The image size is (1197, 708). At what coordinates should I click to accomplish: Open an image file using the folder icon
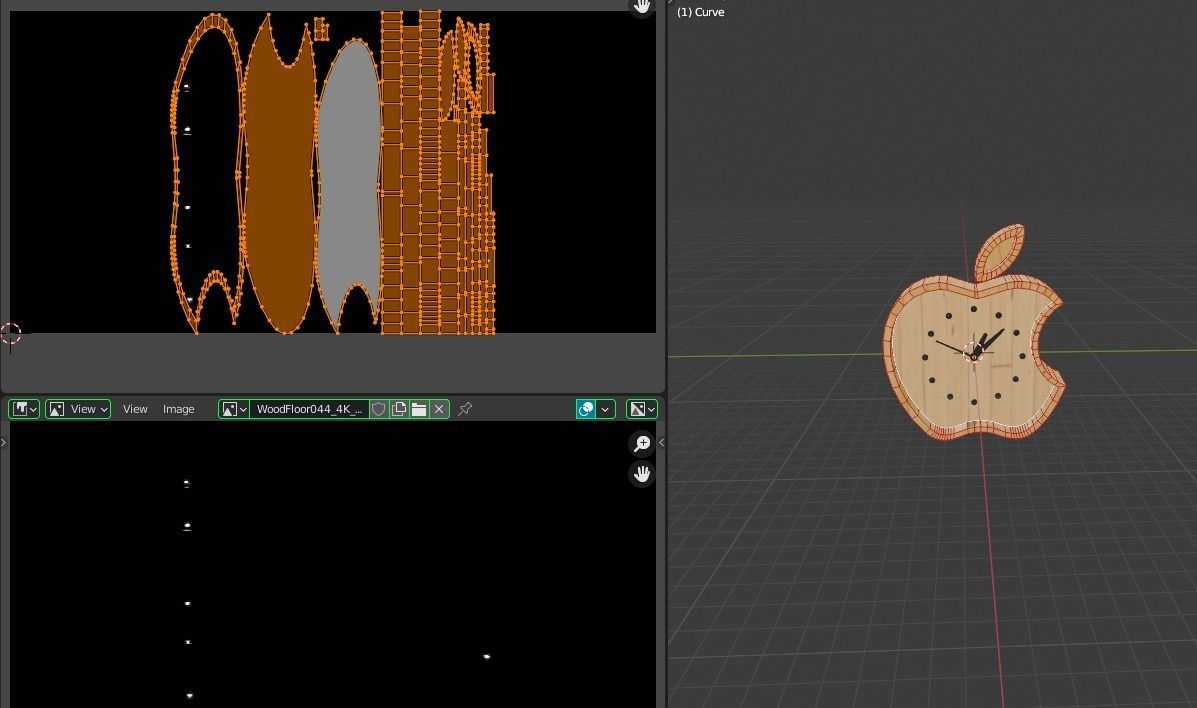[418, 409]
